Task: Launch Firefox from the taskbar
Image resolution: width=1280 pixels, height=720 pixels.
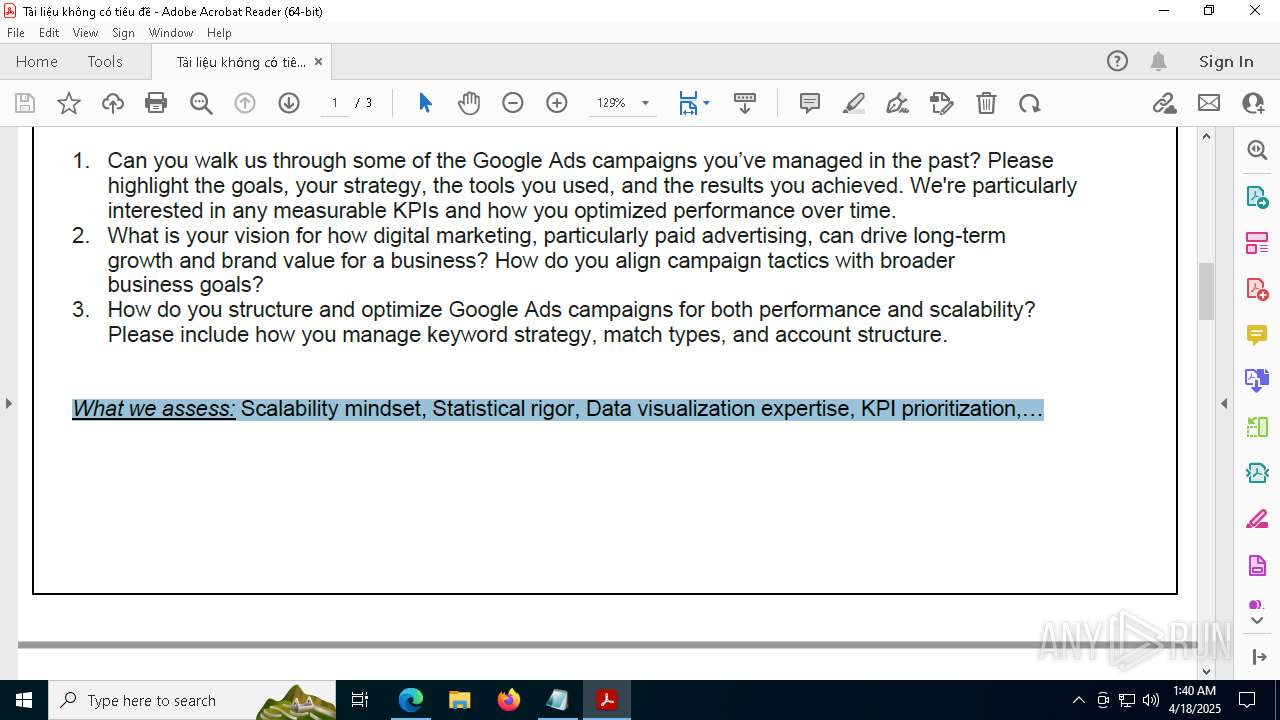Action: (x=509, y=700)
